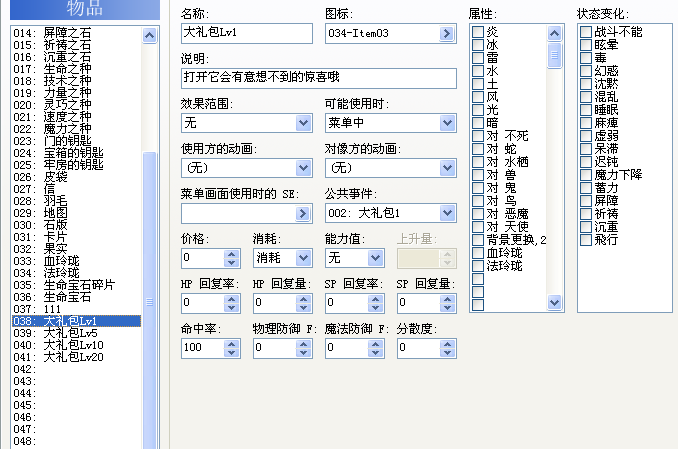Check the 雷 attribute box
The height and width of the screenshot is (449, 678).
coord(478,58)
